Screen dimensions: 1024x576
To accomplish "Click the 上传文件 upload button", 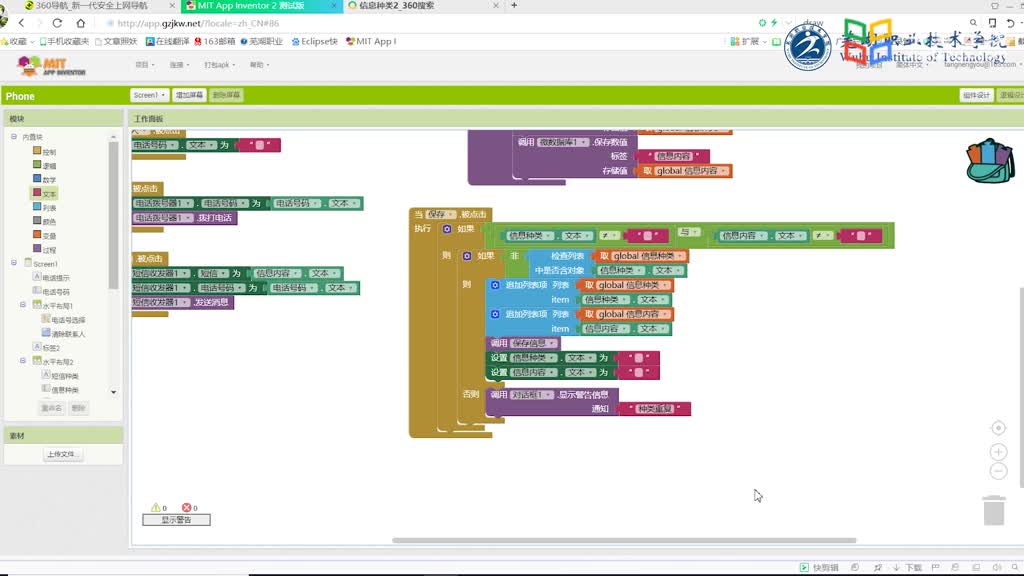I will click(63, 454).
